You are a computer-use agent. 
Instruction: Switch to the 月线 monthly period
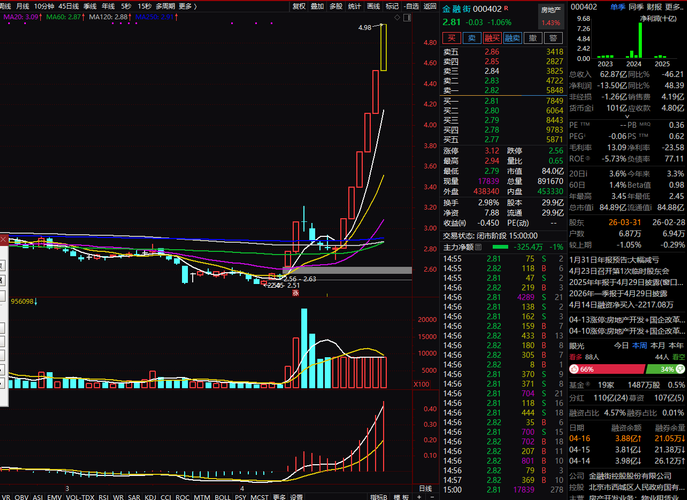pos(22,6)
